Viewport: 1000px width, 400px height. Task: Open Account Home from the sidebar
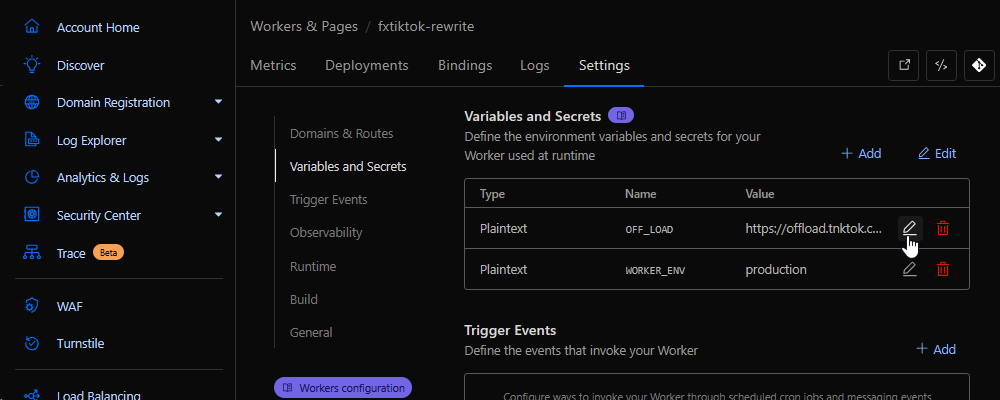coord(98,27)
